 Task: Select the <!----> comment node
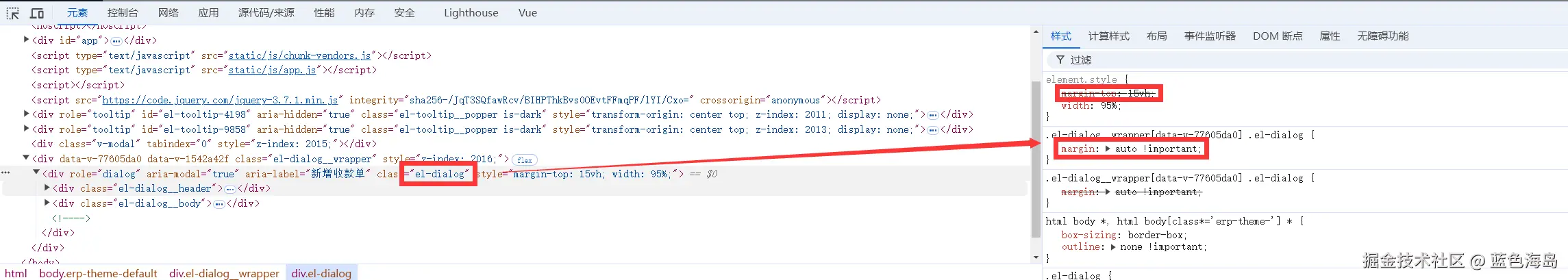pos(71,218)
